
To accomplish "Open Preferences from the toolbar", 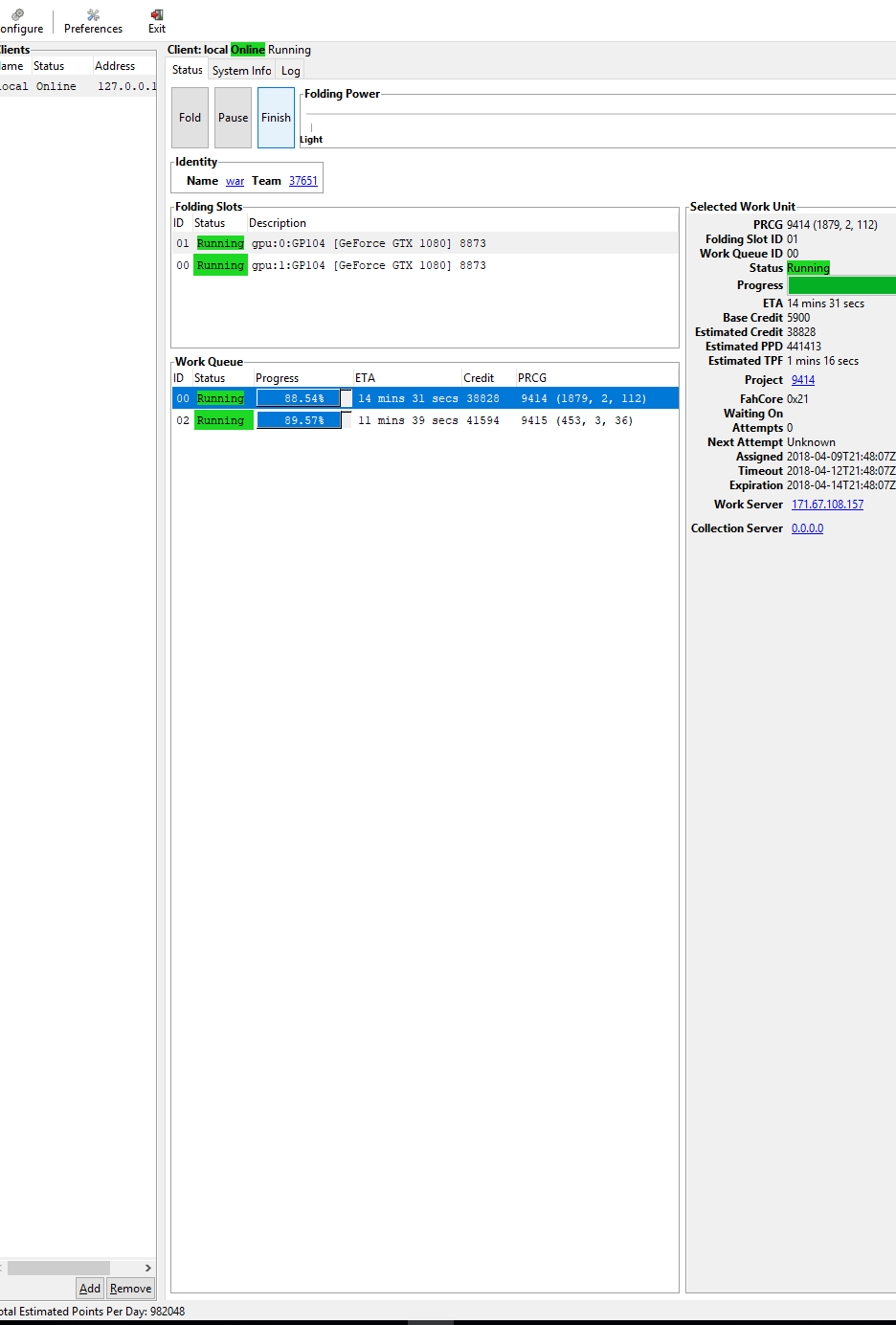I will tap(93, 21).
